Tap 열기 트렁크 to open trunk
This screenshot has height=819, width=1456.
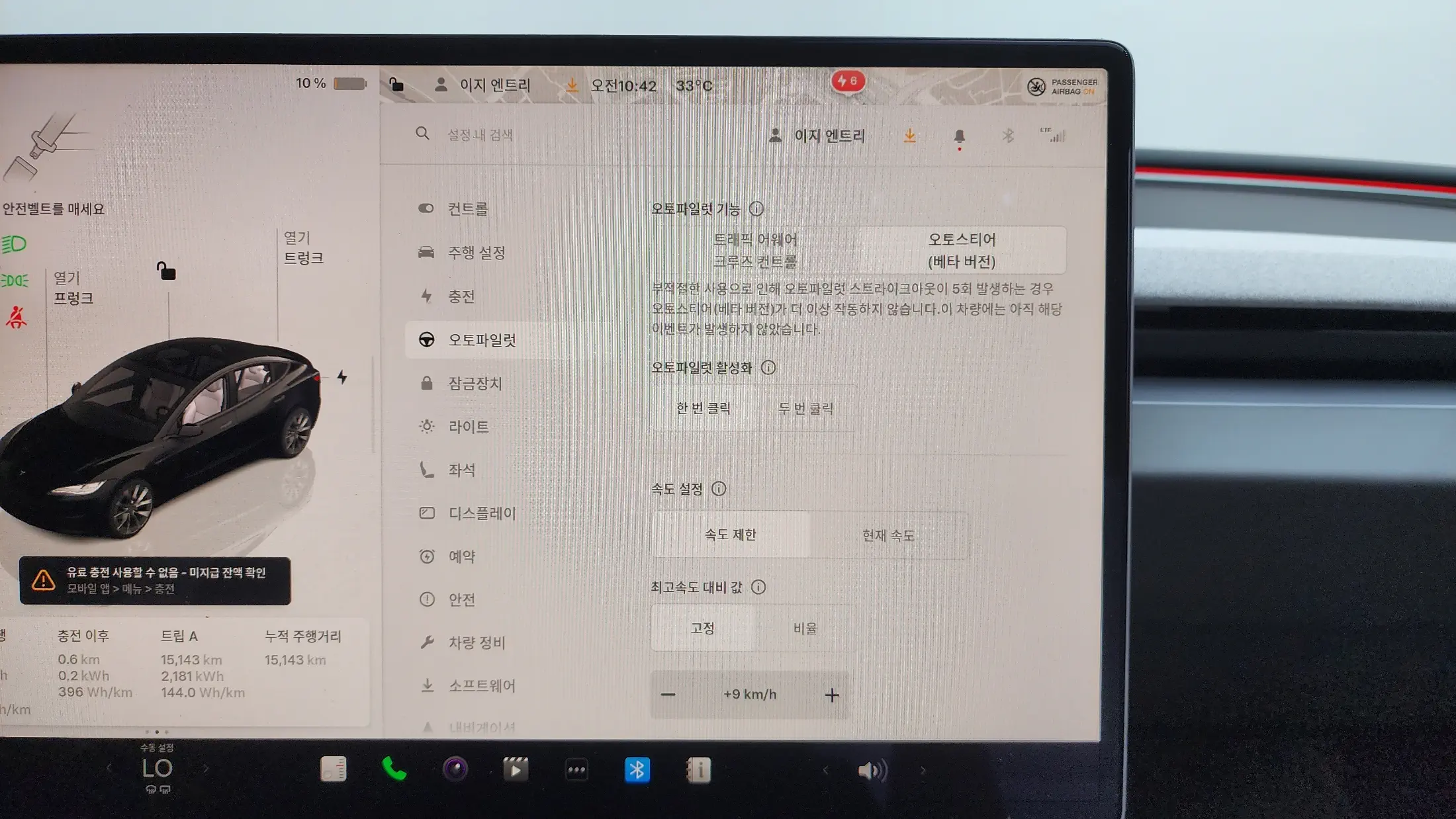click(x=303, y=247)
